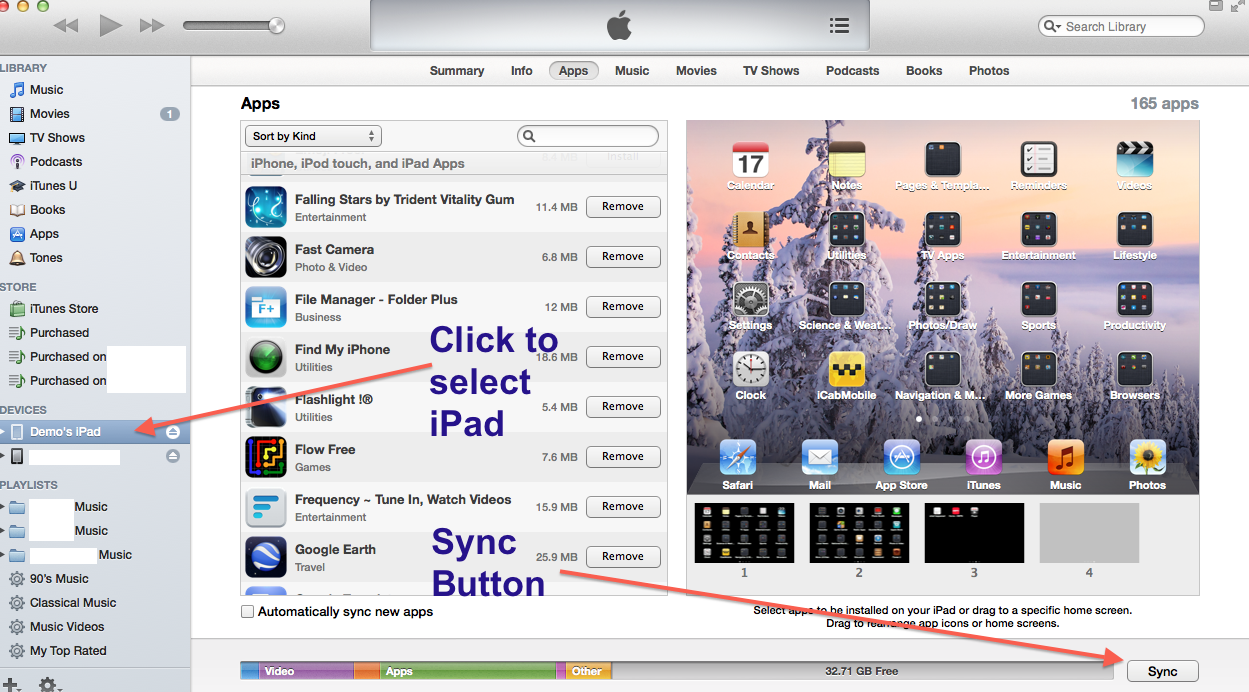Remove the Flow Free game

(x=623, y=457)
